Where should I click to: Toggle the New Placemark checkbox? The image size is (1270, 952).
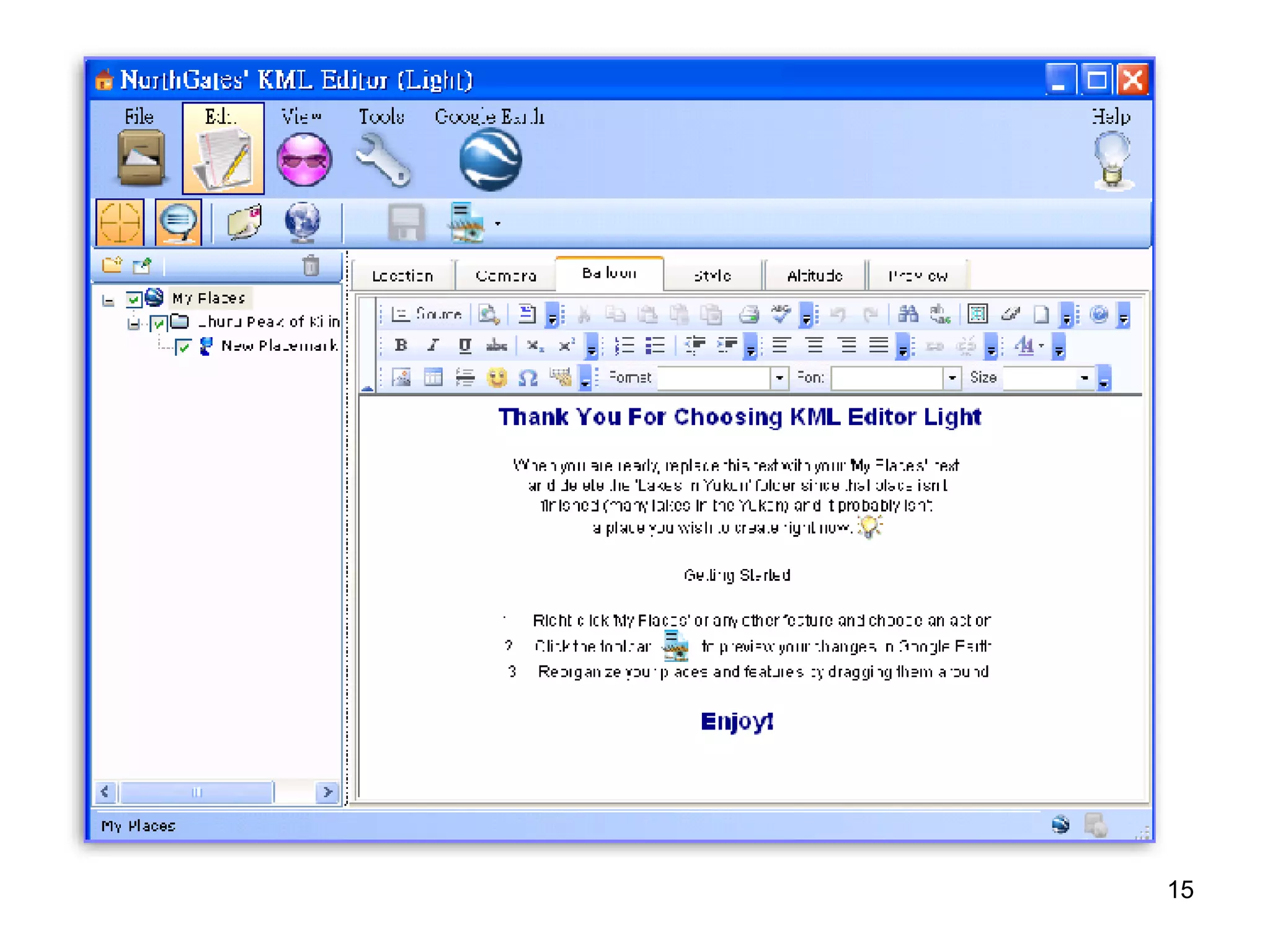[x=183, y=346]
